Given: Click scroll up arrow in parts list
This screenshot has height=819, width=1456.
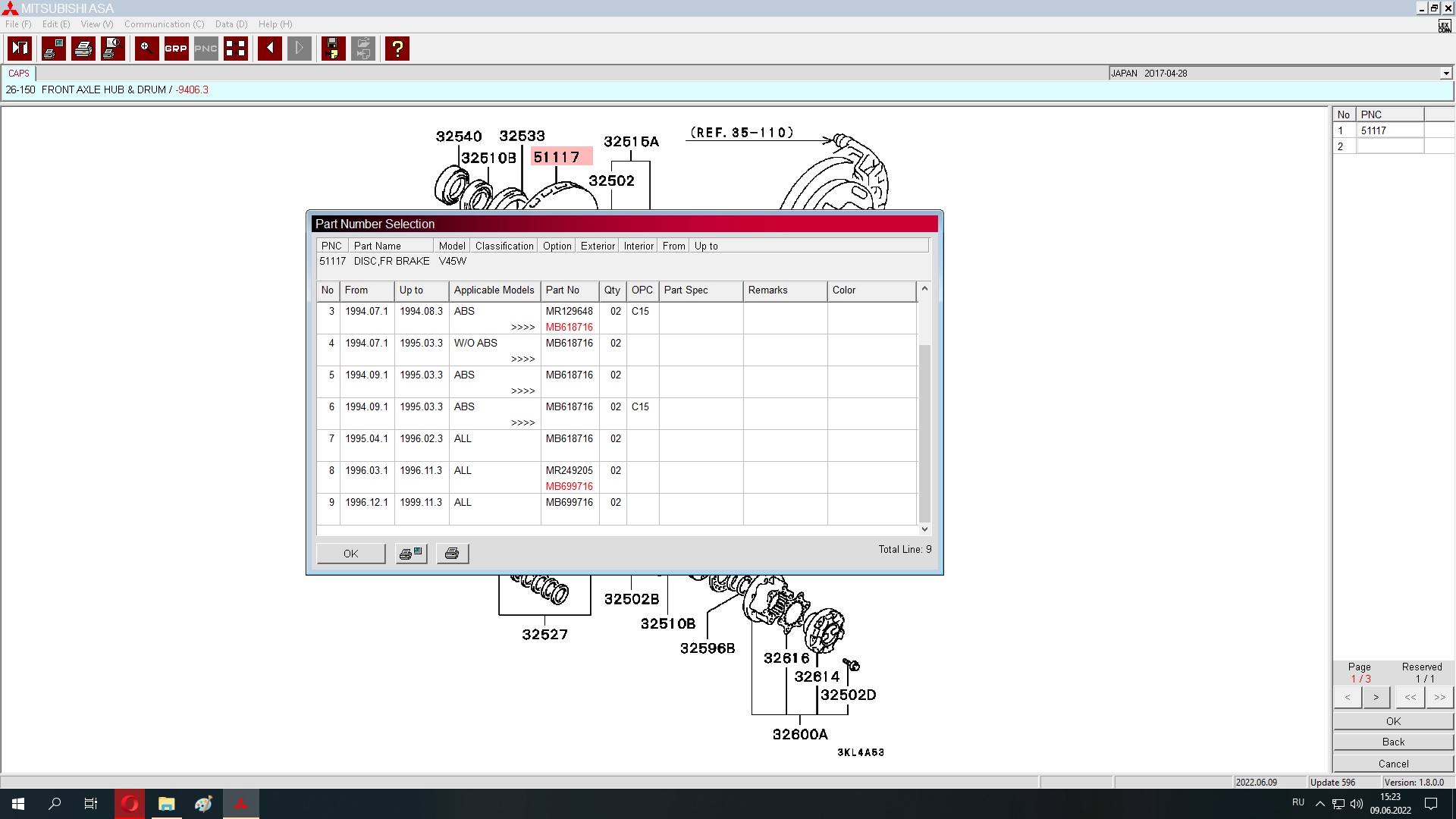Looking at the screenshot, I should point(924,289).
